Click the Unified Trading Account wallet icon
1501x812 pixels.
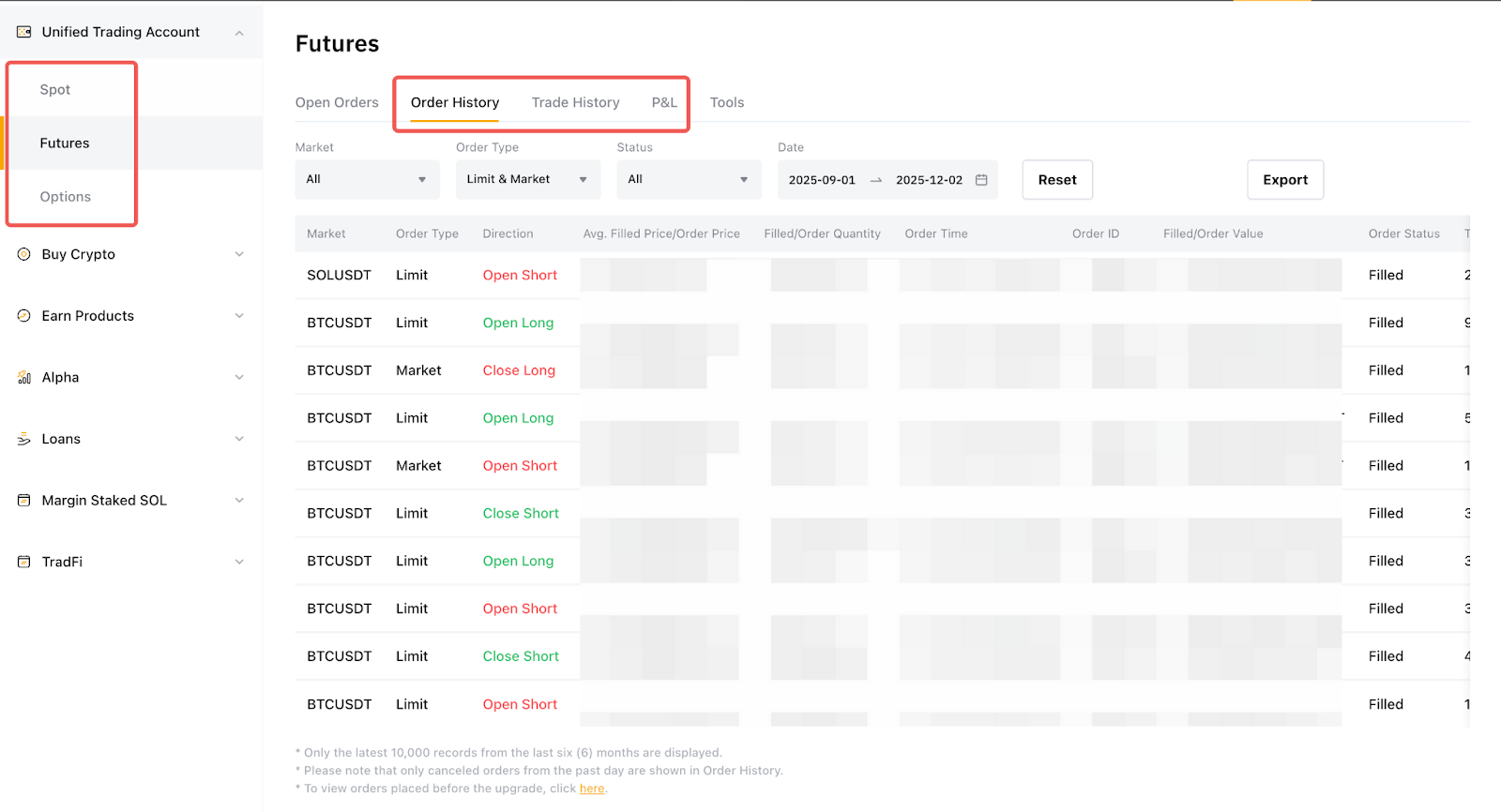pyautogui.click(x=24, y=32)
